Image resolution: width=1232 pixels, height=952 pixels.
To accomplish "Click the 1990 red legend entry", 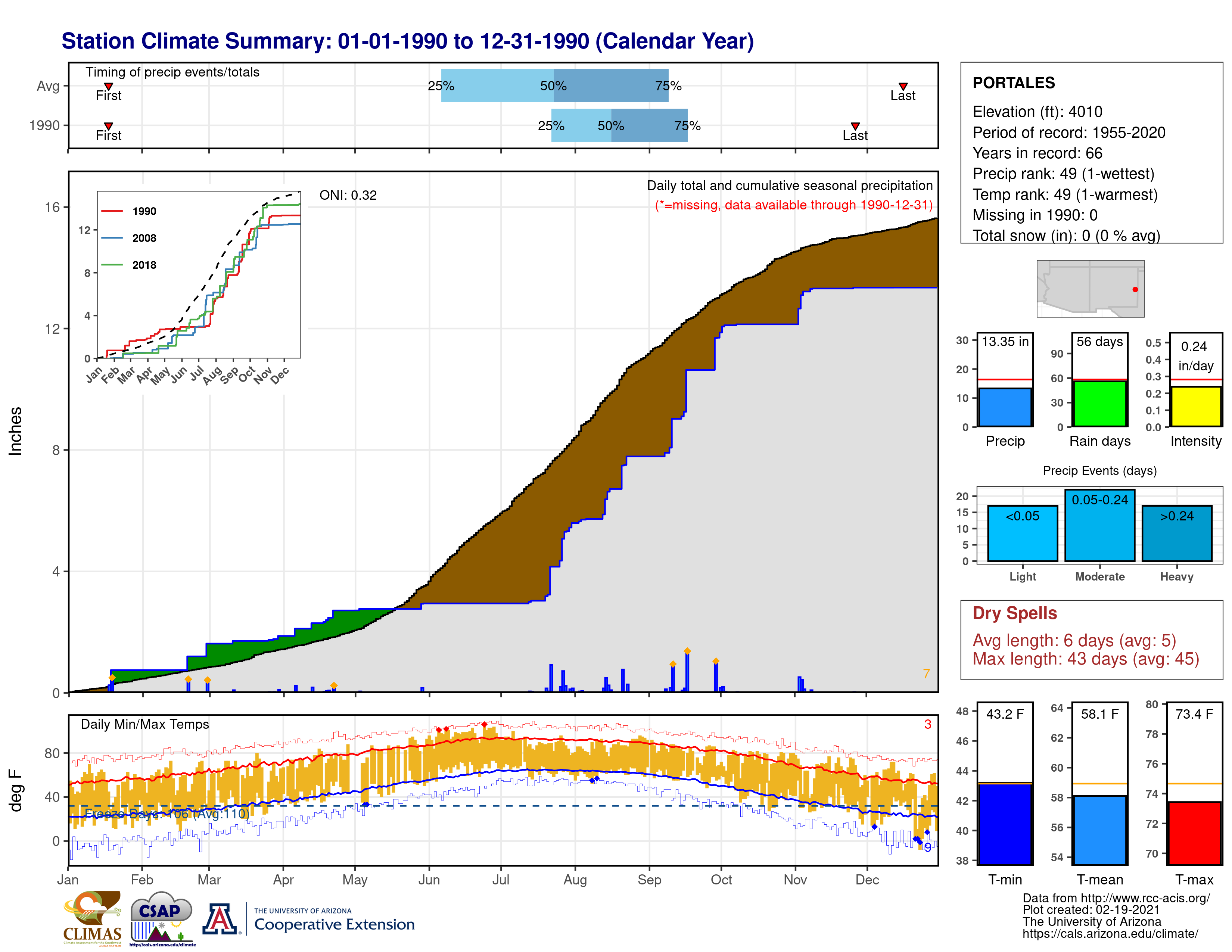I will pos(129,211).
